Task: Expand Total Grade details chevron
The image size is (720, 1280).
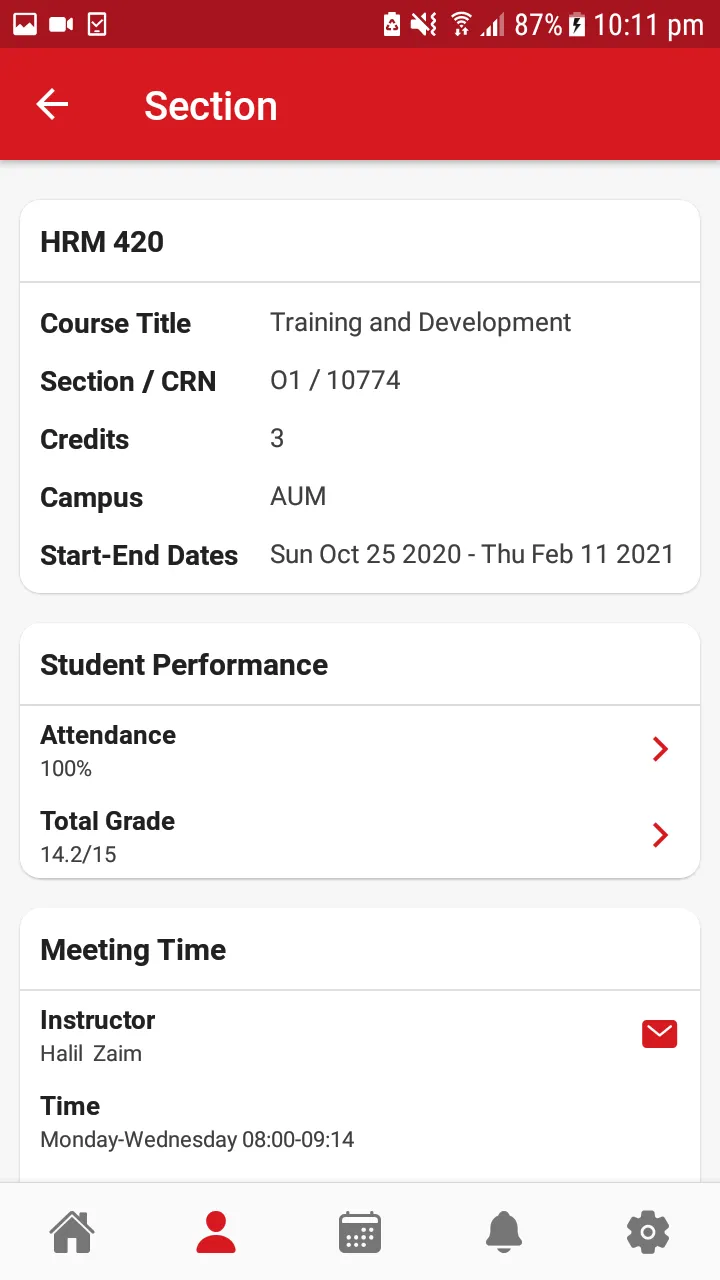Action: [x=660, y=835]
